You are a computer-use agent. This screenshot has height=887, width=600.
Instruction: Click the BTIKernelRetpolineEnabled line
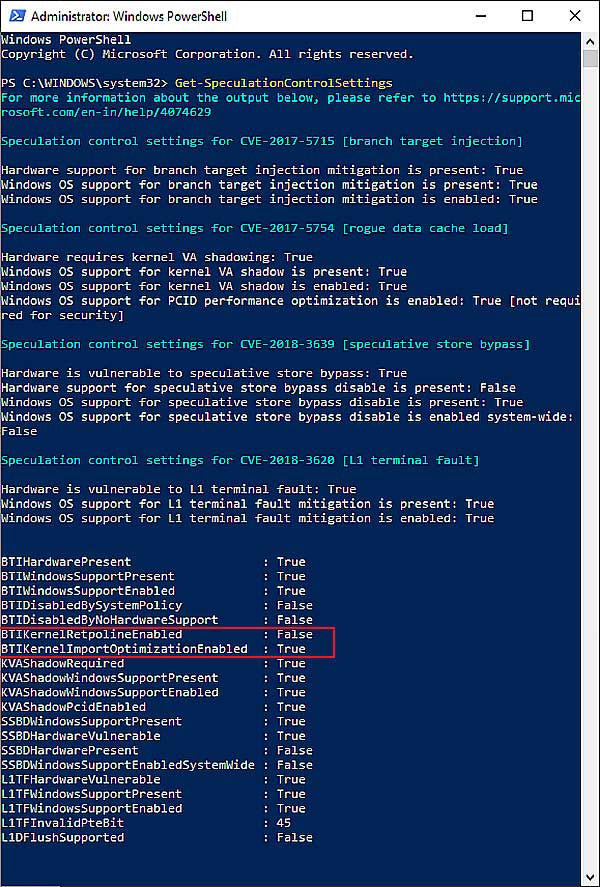[157, 634]
